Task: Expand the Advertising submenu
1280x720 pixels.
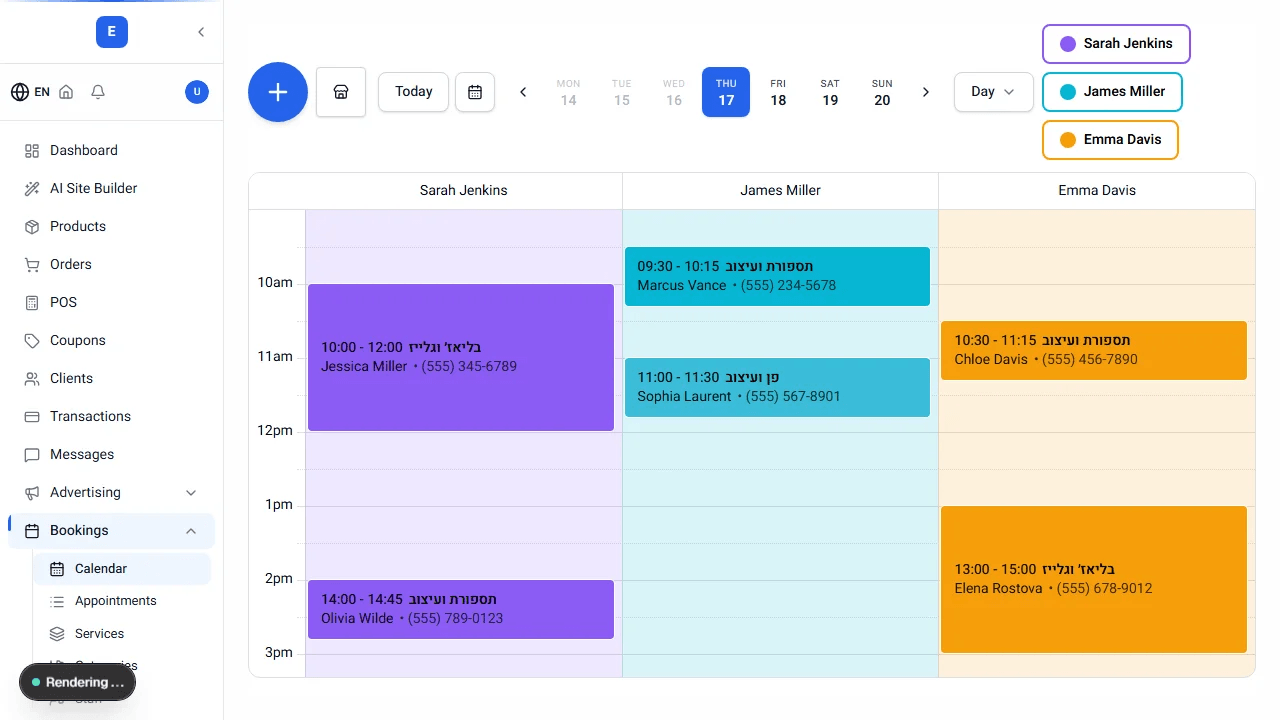Action: coord(112,492)
